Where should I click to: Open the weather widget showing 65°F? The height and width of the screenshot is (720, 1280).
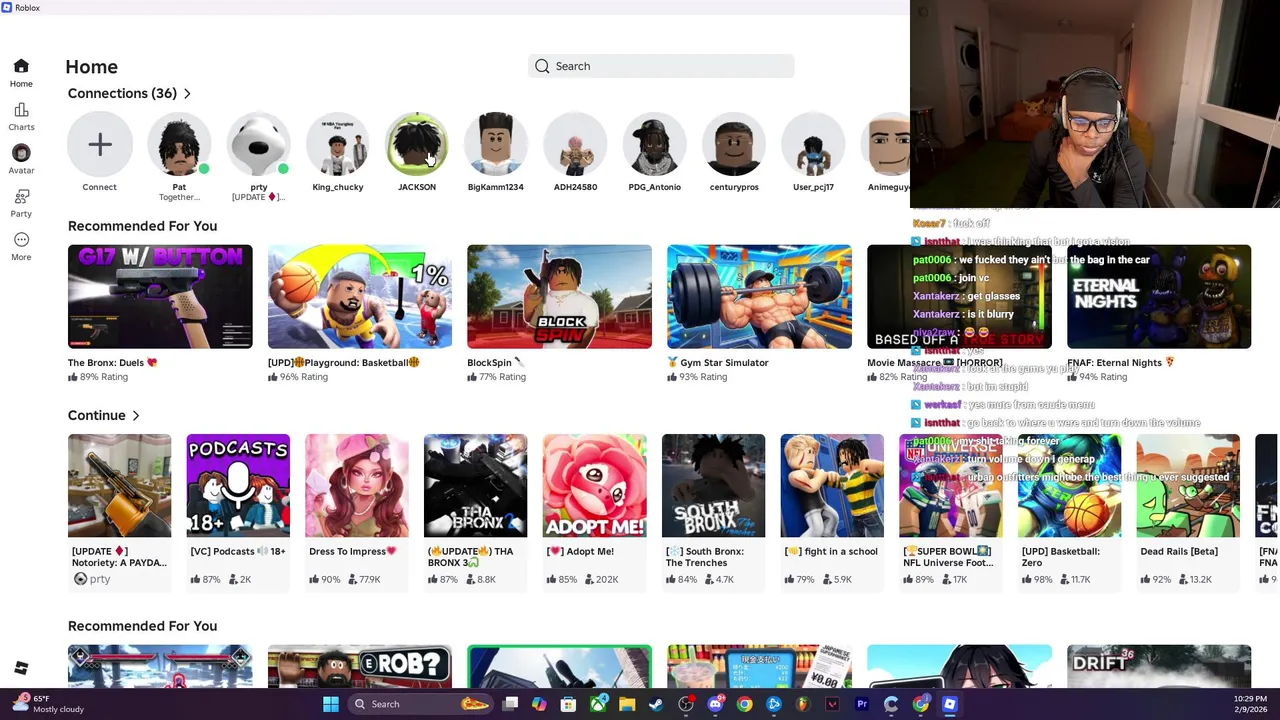[x=48, y=704]
